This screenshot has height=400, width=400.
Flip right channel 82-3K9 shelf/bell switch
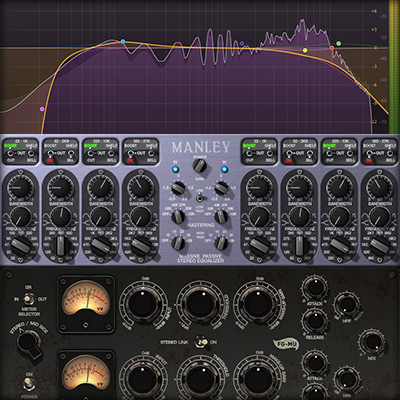(x=309, y=153)
